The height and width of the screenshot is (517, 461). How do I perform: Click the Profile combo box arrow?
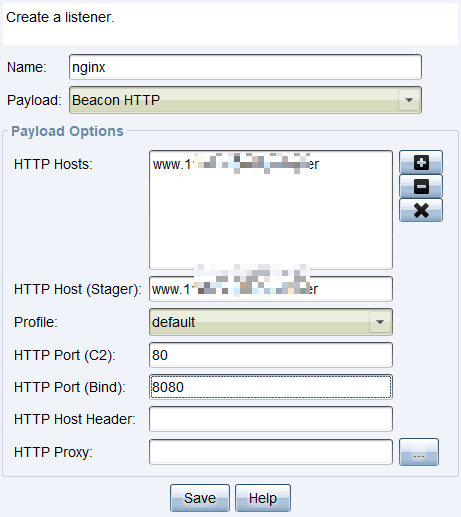click(380, 322)
